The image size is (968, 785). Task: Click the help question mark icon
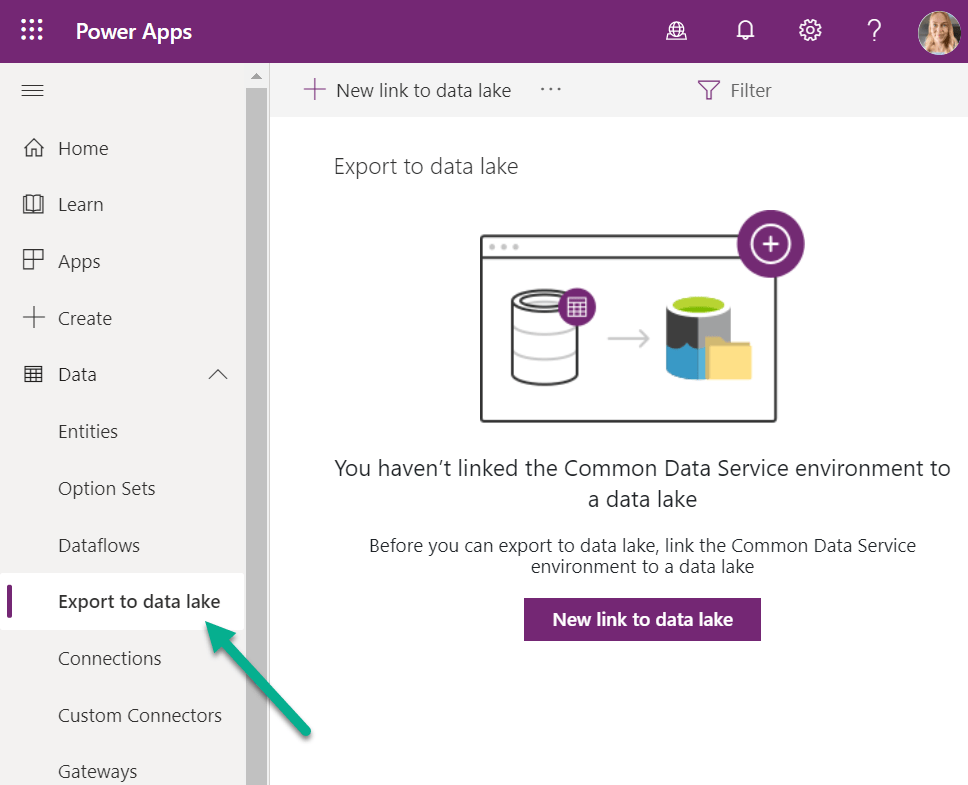pos(873,31)
